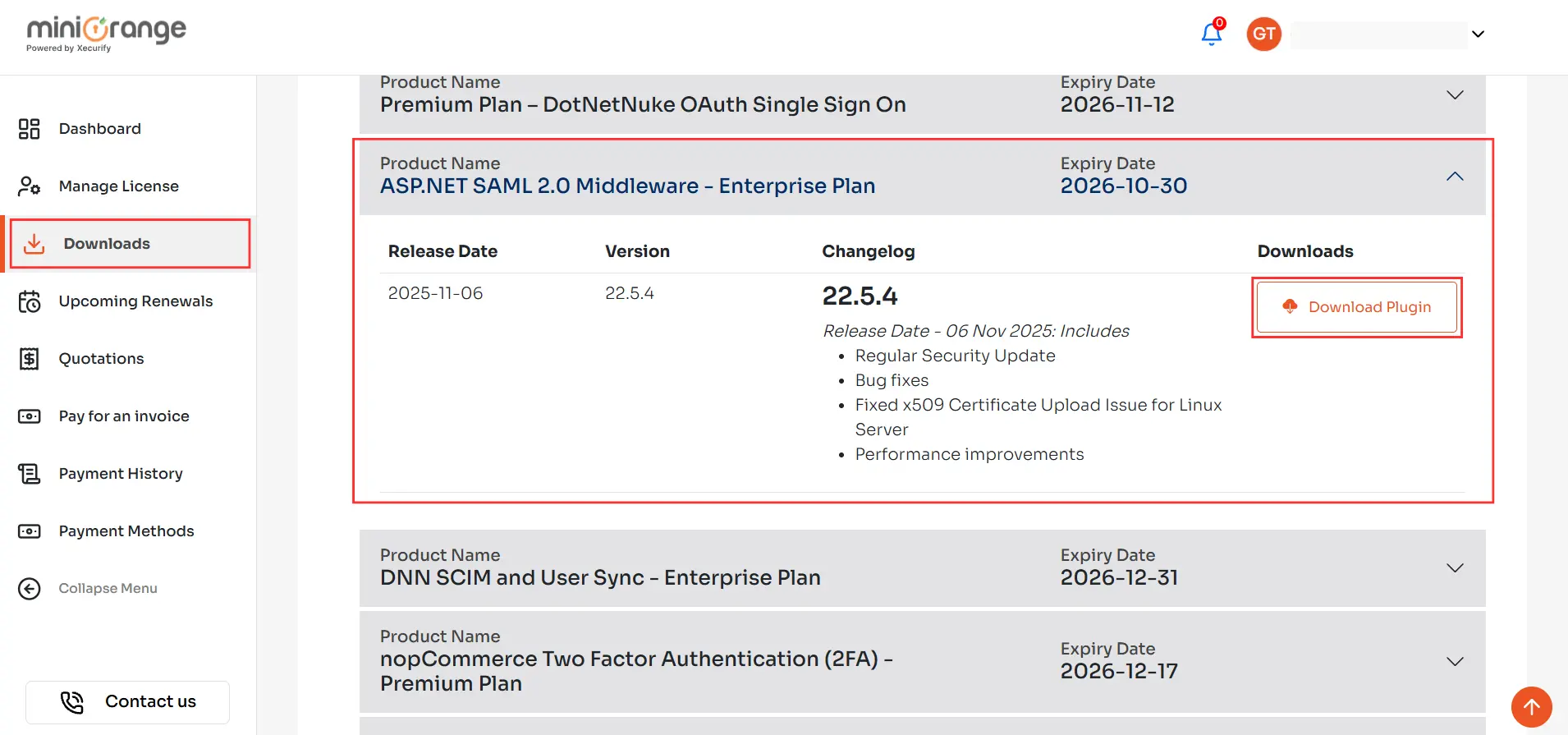Click the Dashboard grid icon

[30, 129]
